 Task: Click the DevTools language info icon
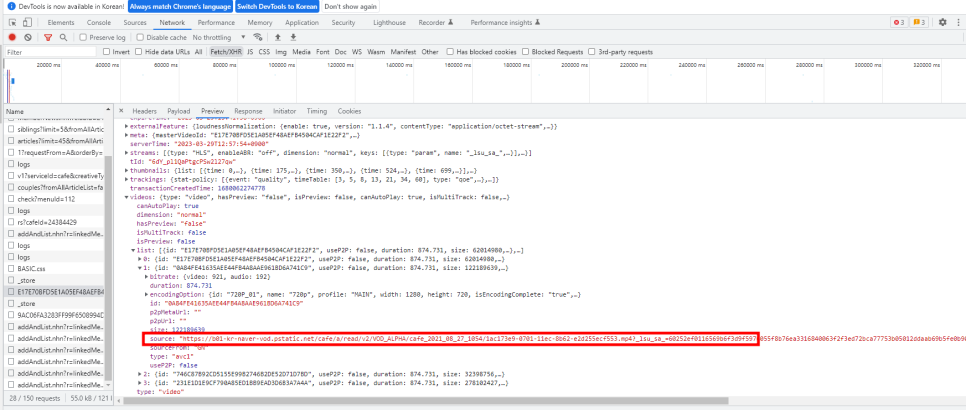tap(10, 7)
